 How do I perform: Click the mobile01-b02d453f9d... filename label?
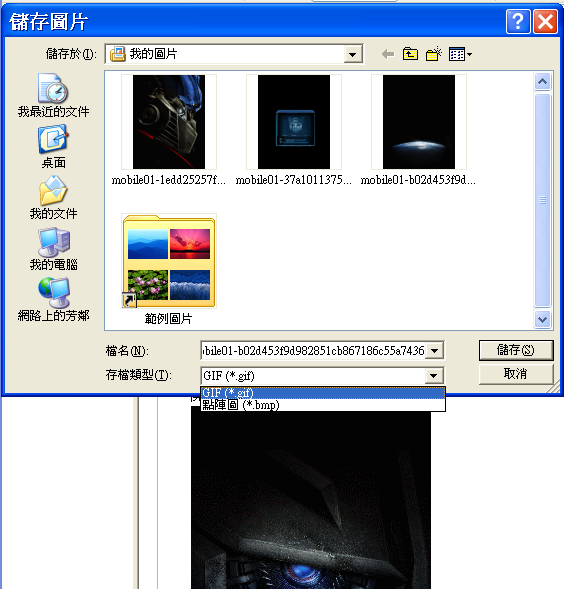[418, 180]
